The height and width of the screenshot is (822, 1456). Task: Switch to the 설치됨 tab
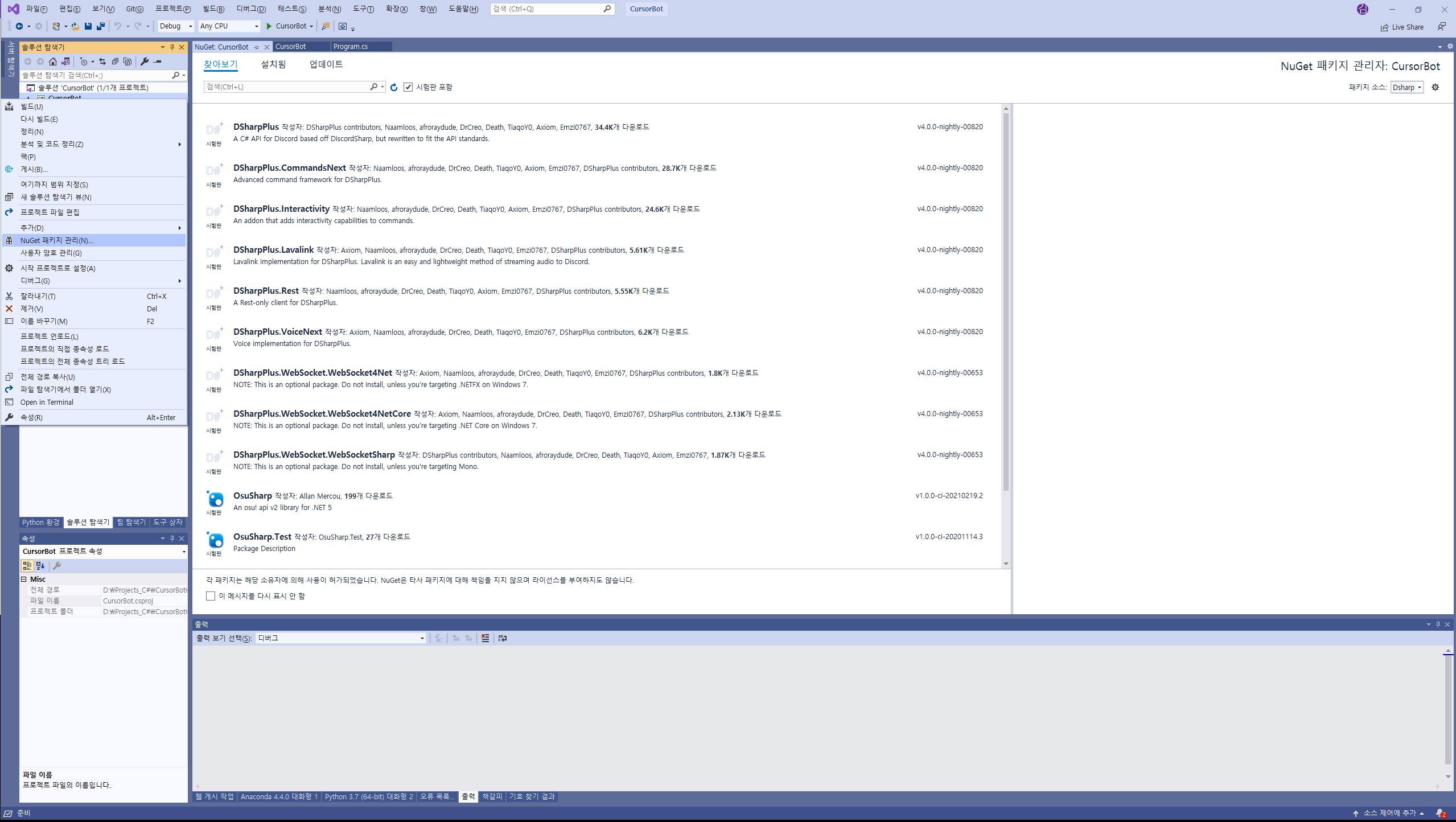click(273, 64)
